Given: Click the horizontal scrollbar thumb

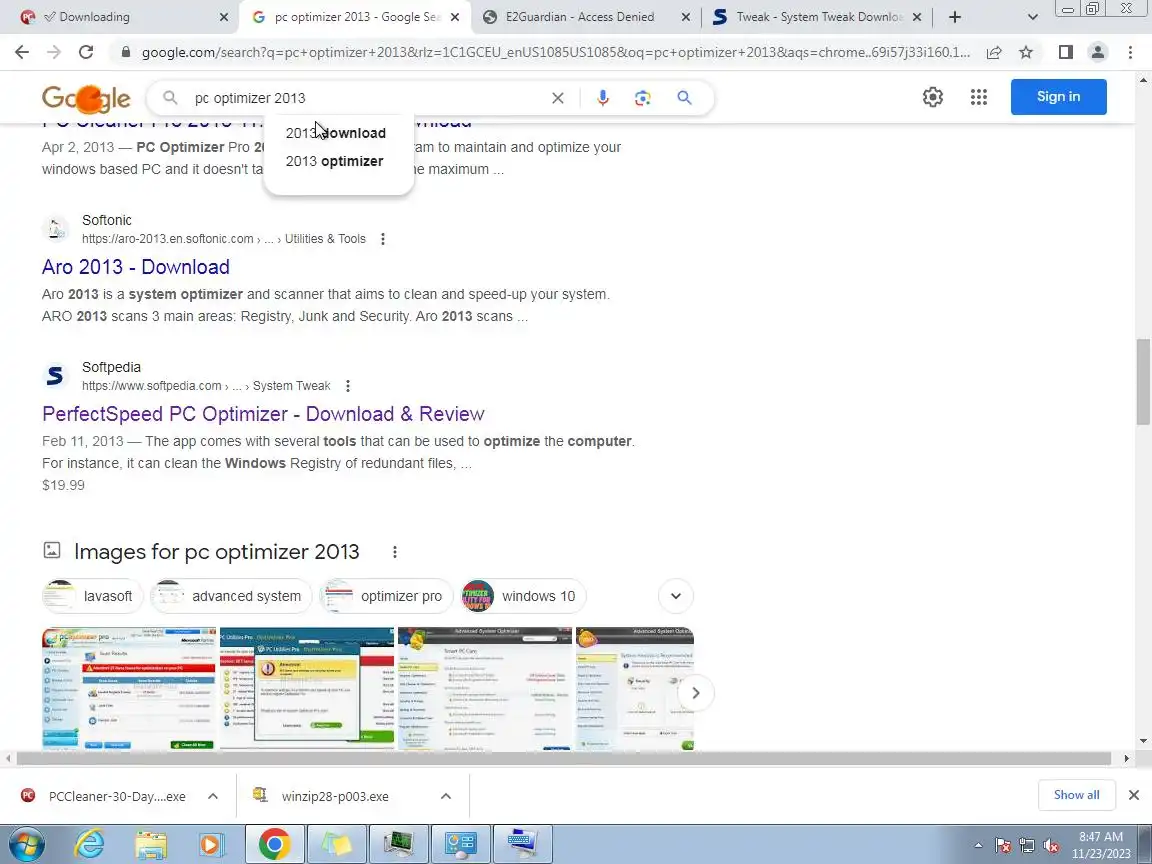Looking at the screenshot, I should point(564,758).
